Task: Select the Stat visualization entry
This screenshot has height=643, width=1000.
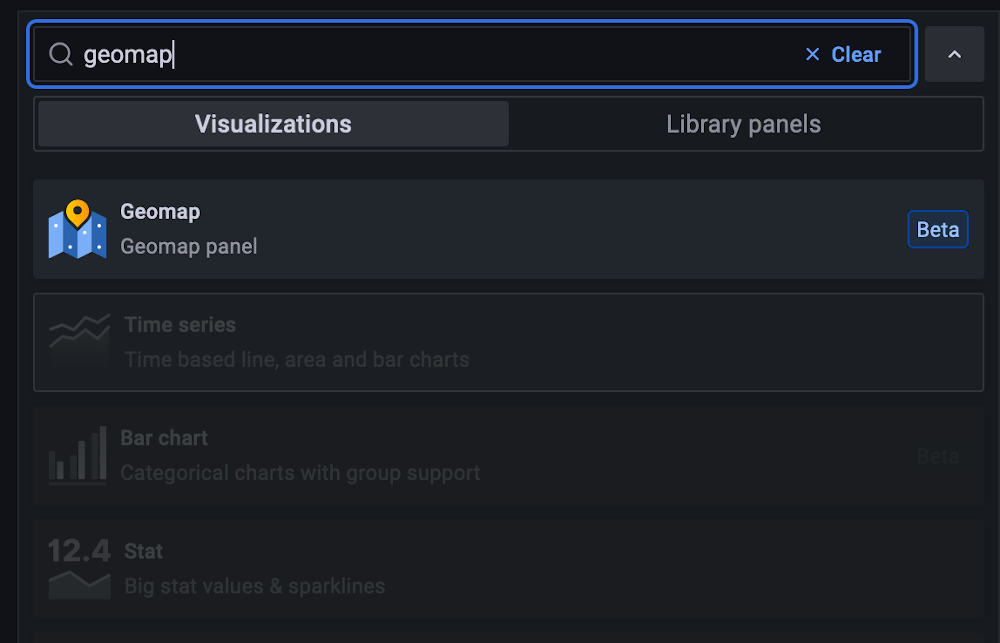Action: 500,568
